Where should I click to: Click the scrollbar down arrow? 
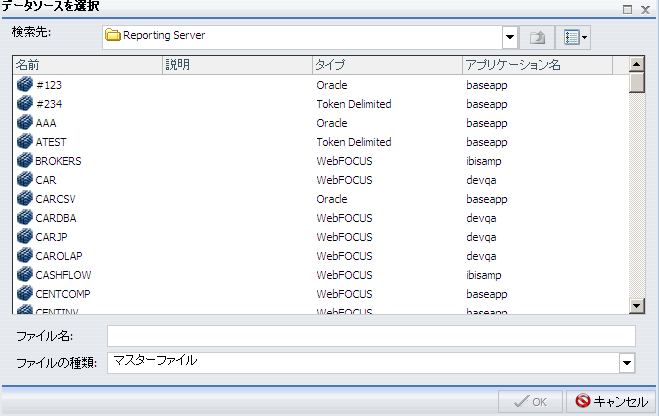pos(637,306)
